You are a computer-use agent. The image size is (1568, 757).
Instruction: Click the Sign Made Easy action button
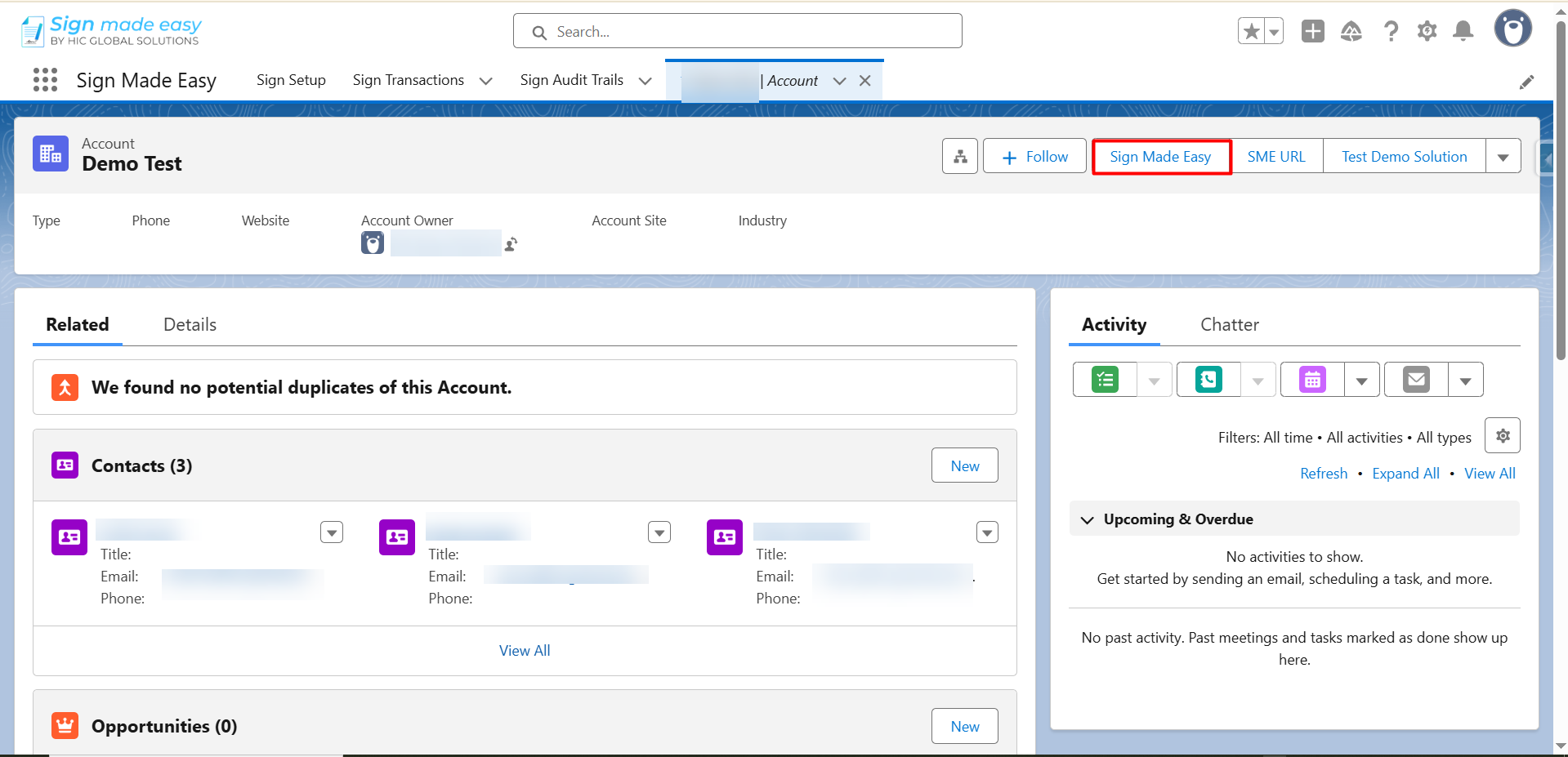(x=1161, y=156)
